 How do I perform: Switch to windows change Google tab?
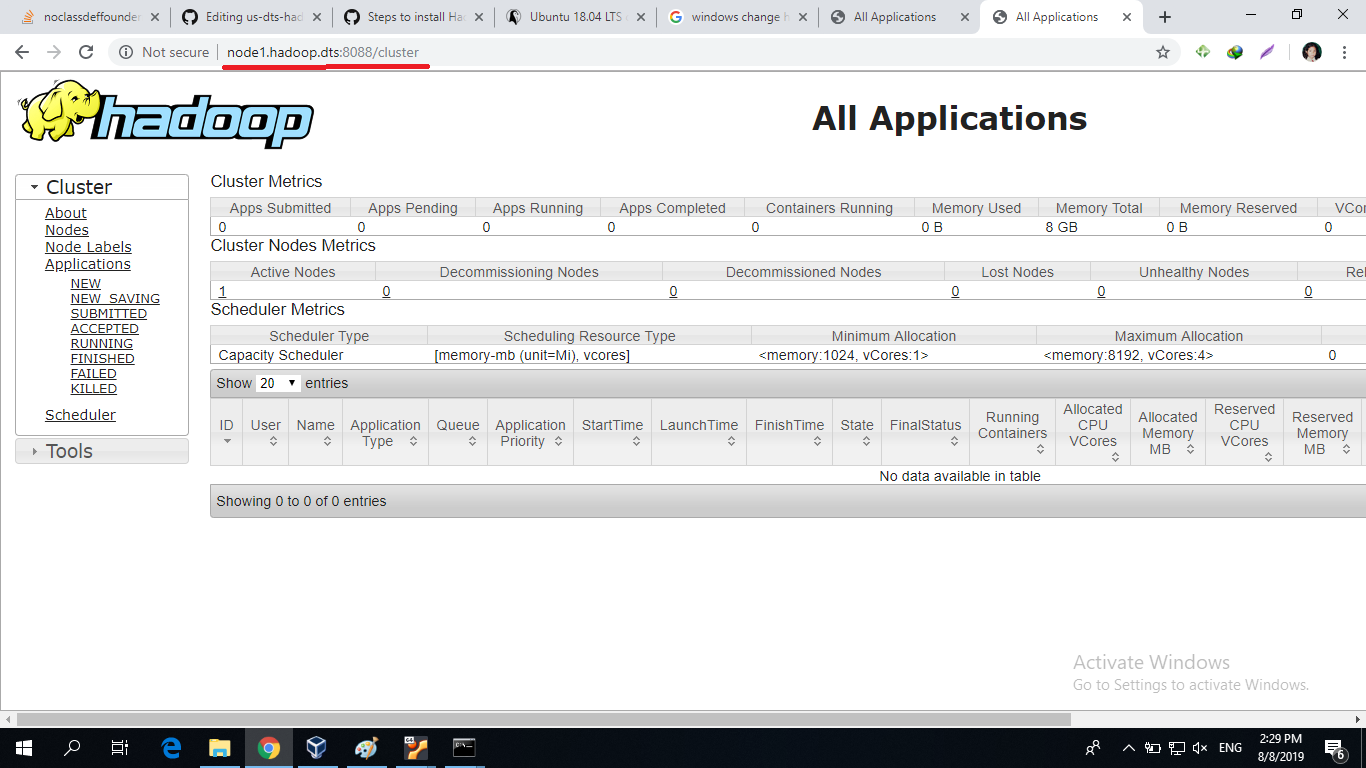click(737, 17)
